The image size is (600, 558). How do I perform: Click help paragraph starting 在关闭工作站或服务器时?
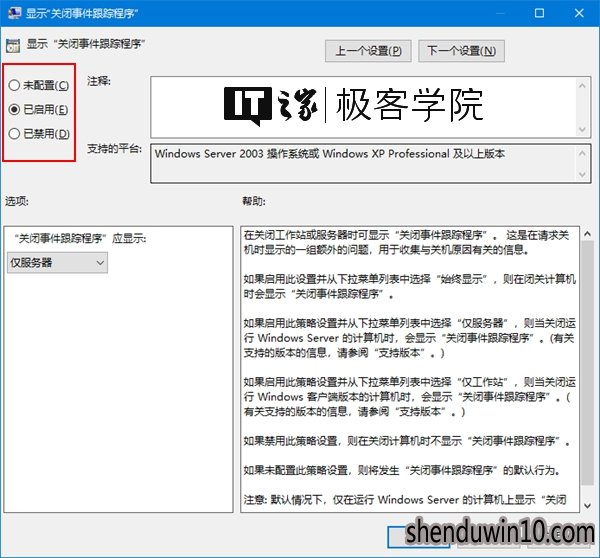(x=406, y=242)
